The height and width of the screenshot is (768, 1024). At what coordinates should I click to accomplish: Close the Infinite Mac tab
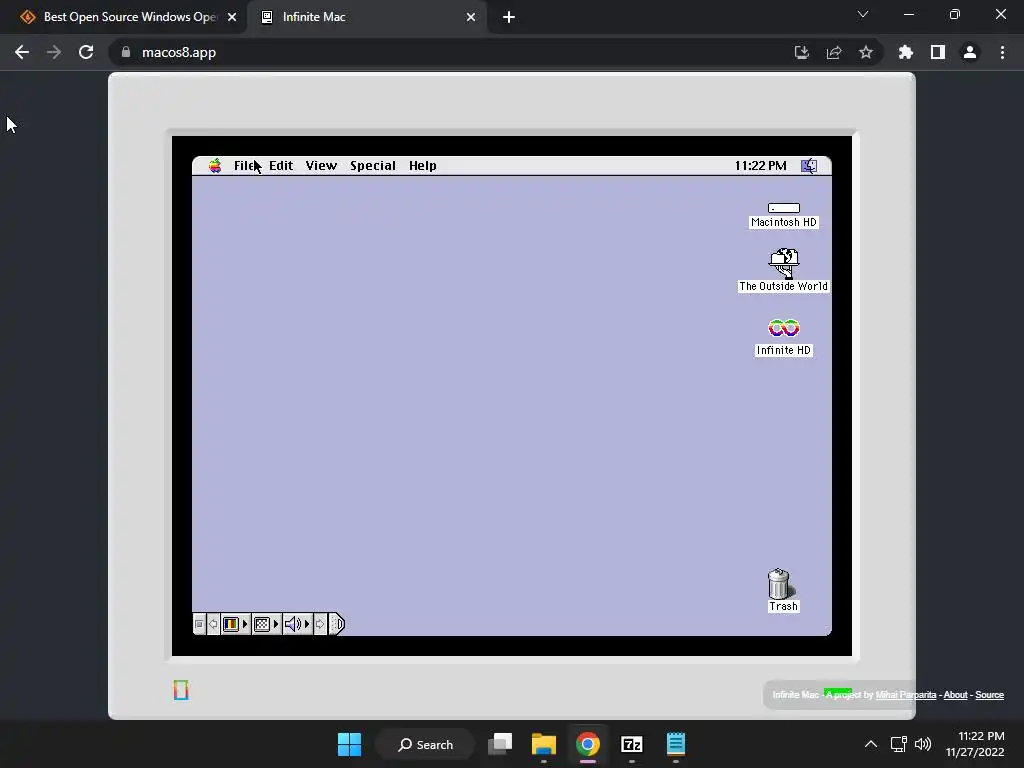coord(471,17)
